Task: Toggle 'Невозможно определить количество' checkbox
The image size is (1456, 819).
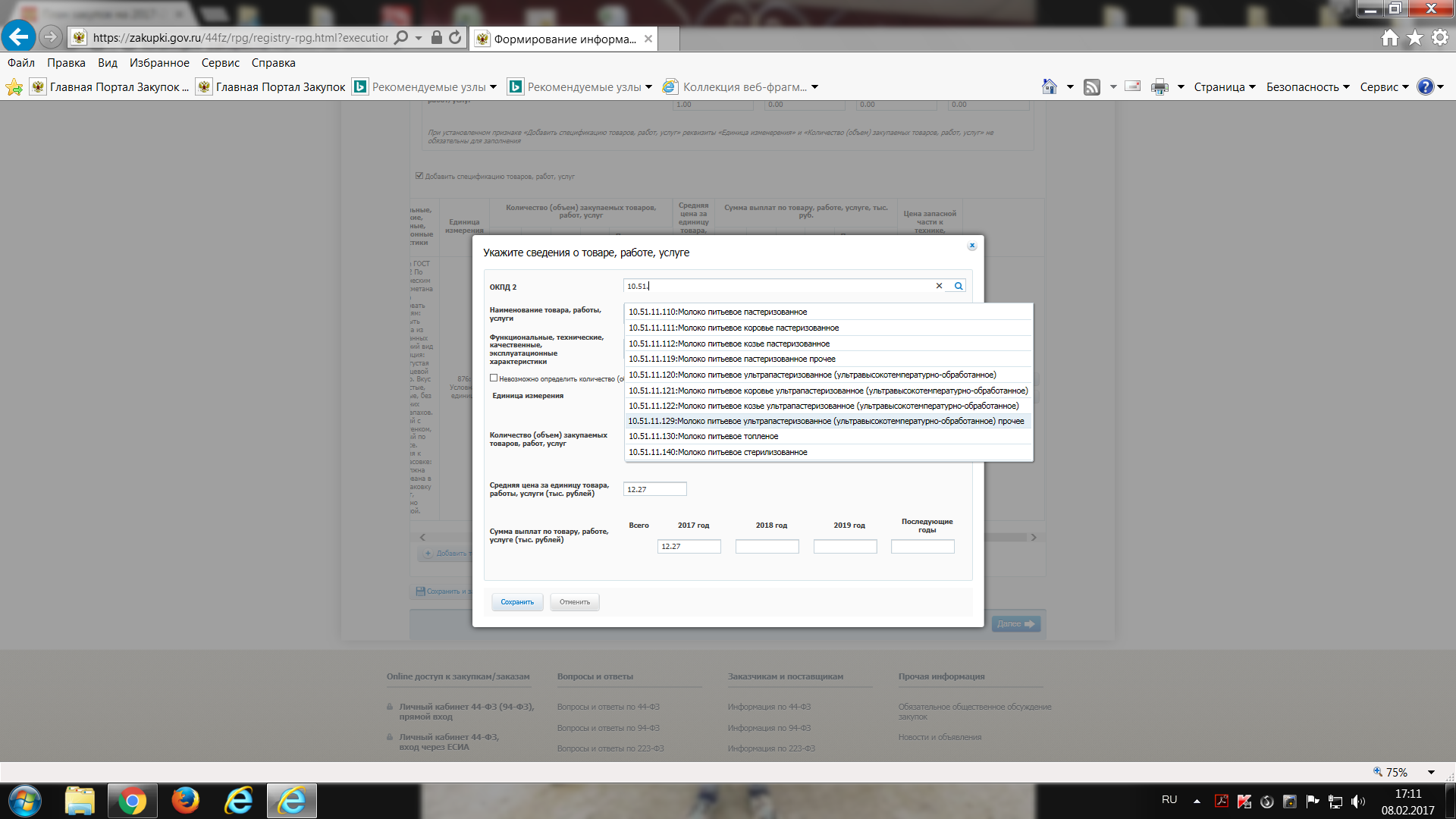Action: click(x=494, y=378)
